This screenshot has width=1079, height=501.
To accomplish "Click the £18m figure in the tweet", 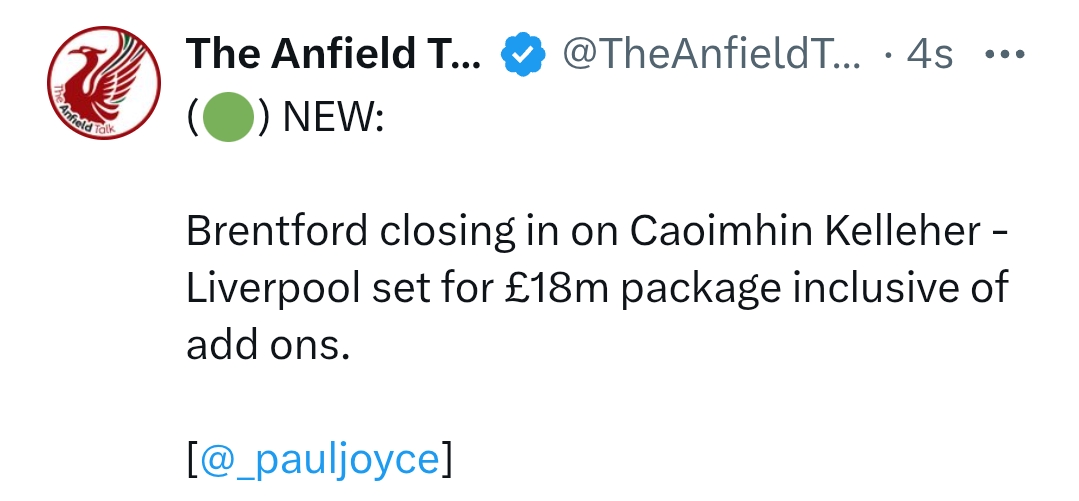I will (557, 288).
